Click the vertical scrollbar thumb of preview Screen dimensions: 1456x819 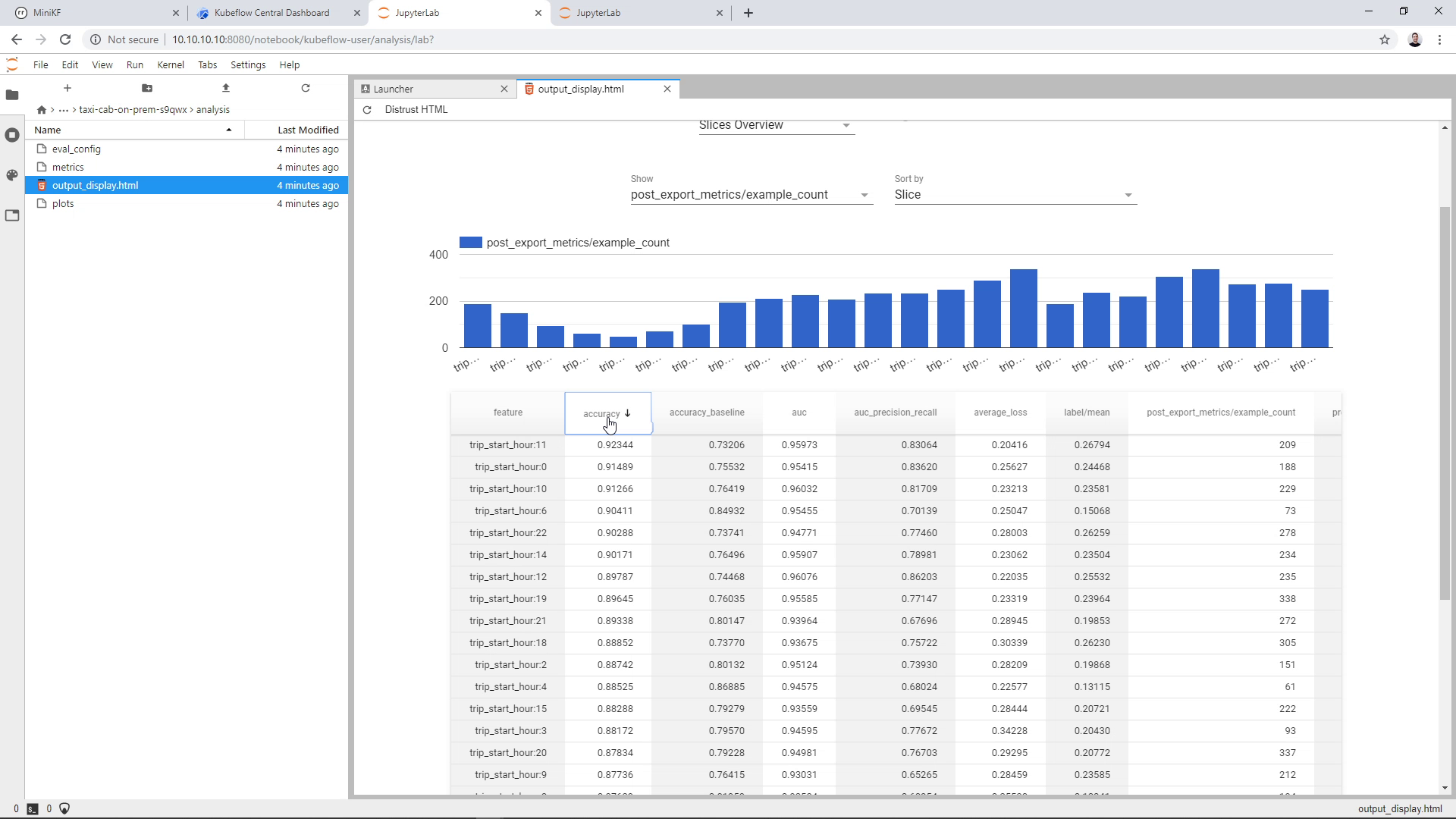[x=1445, y=402]
